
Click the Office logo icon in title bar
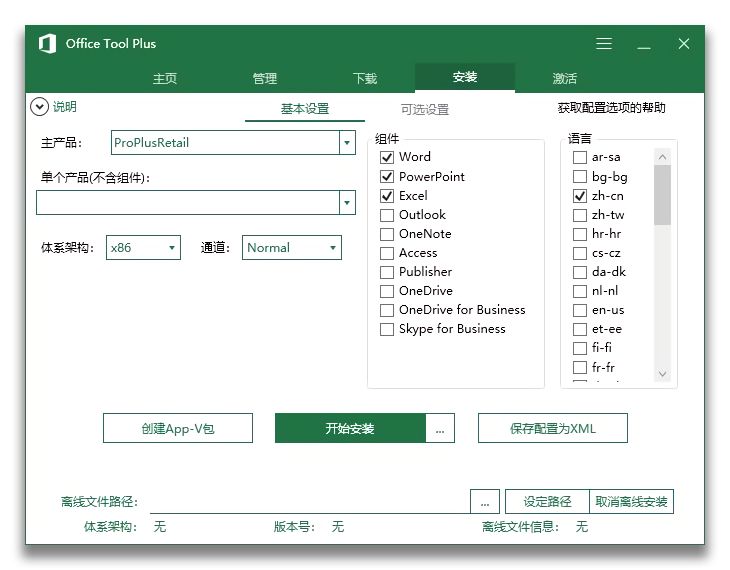(x=47, y=44)
